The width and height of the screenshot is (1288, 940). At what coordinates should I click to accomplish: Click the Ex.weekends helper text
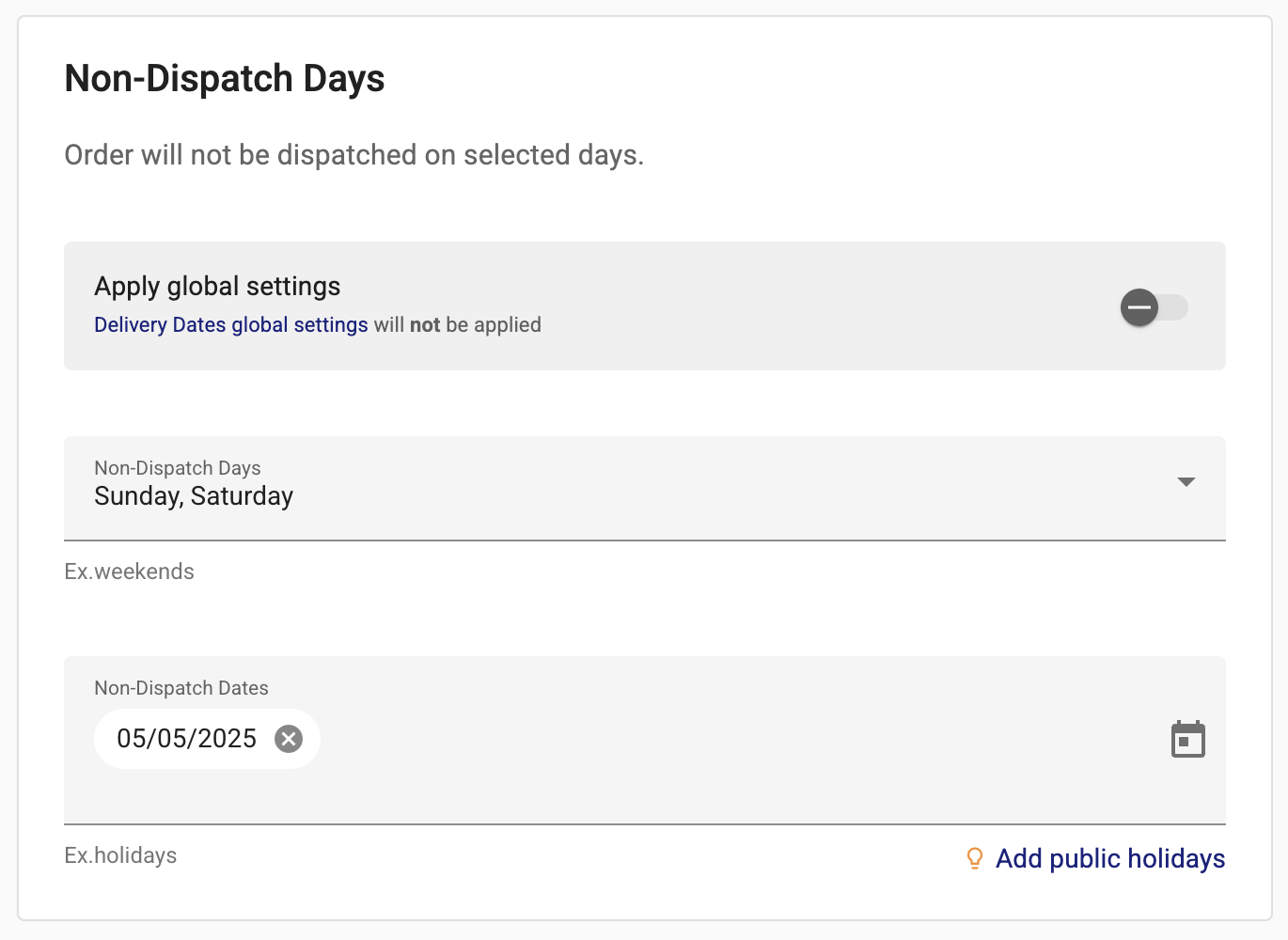[129, 572]
